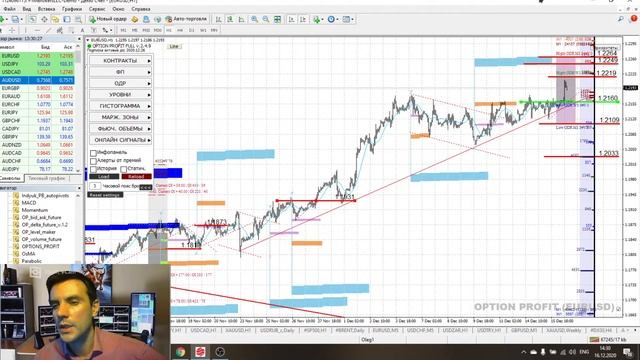Open Chrome from the taskbar

[x=180, y=351]
